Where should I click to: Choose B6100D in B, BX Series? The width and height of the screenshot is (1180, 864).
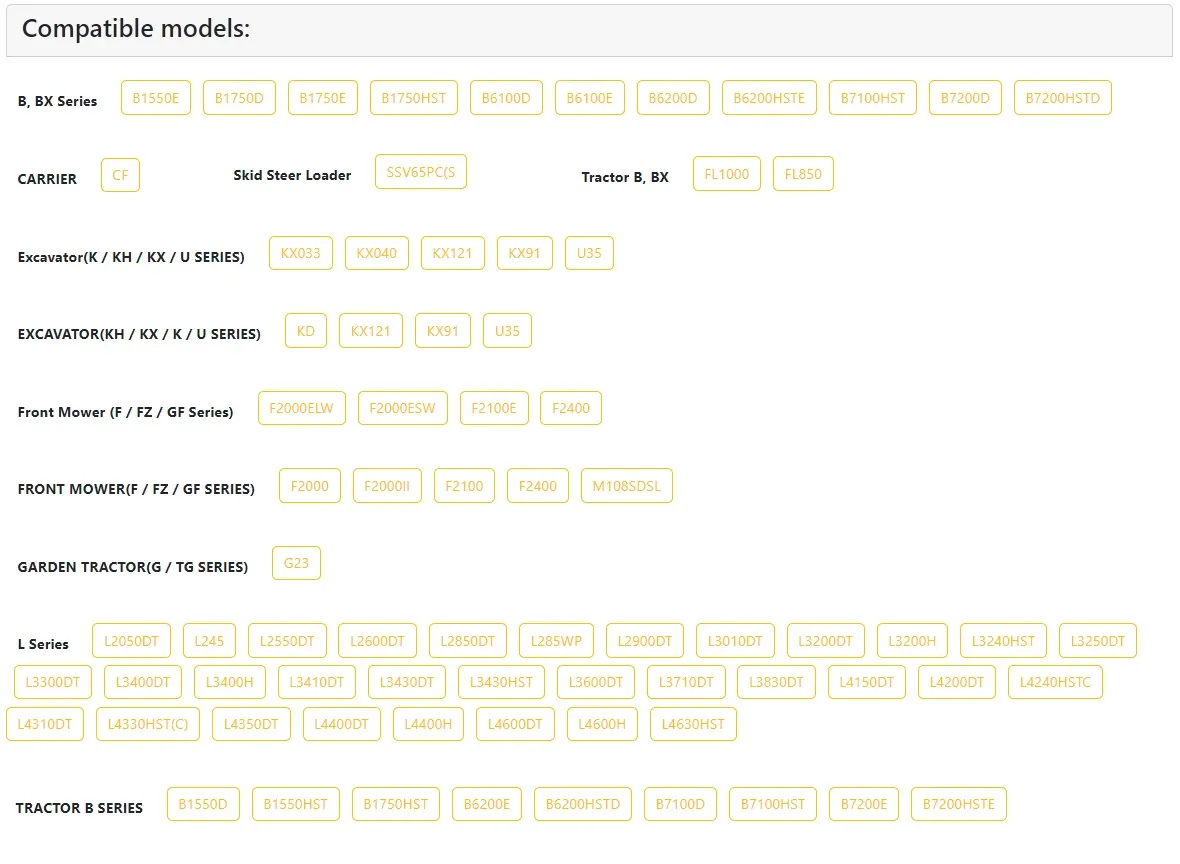coord(506,98)
